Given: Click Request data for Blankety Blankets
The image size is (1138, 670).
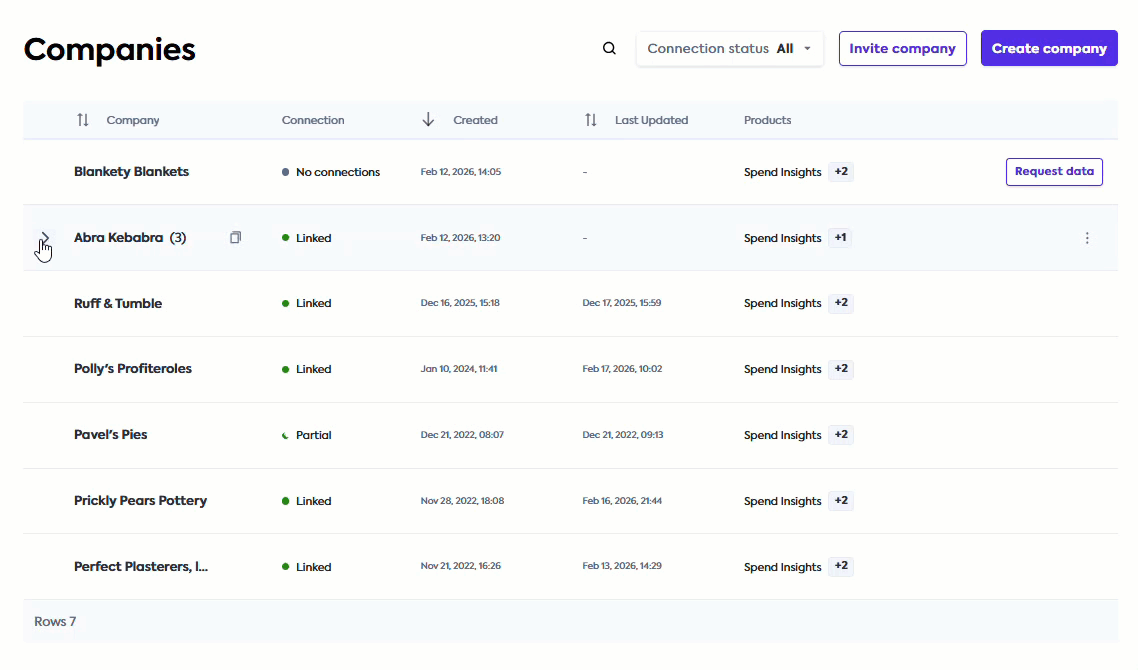Looking at the screenshot, I should (x=1054, y=171).
